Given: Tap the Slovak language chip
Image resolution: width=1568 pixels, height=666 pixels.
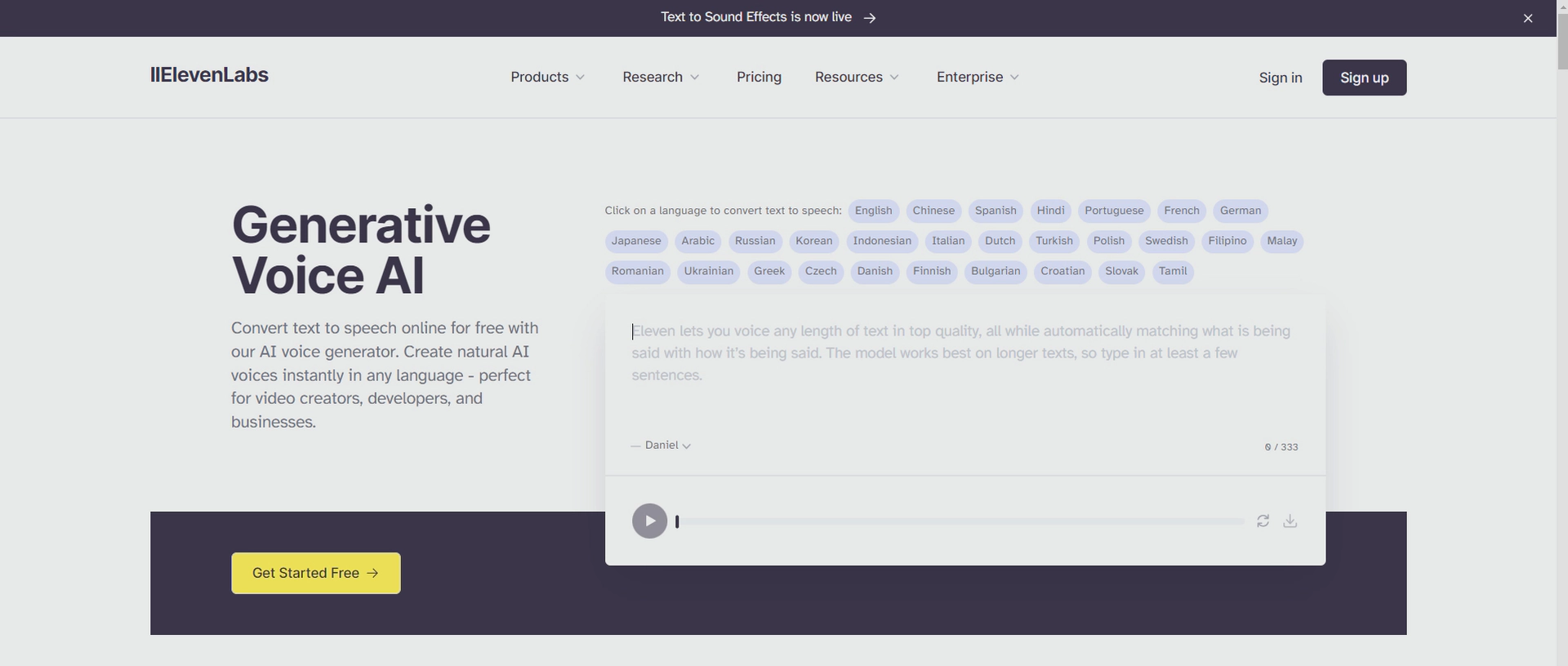Looking at the screenshot, I should coord(1121,271).
